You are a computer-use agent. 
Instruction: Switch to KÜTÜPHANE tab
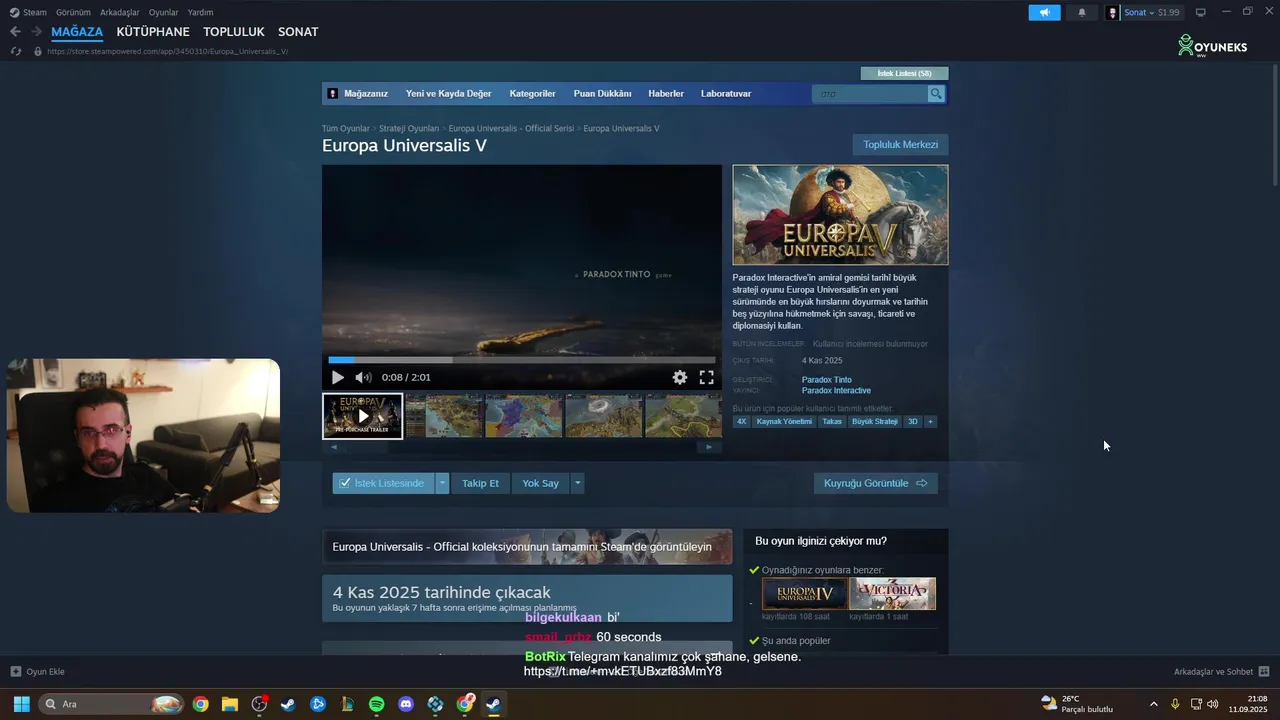153,32
